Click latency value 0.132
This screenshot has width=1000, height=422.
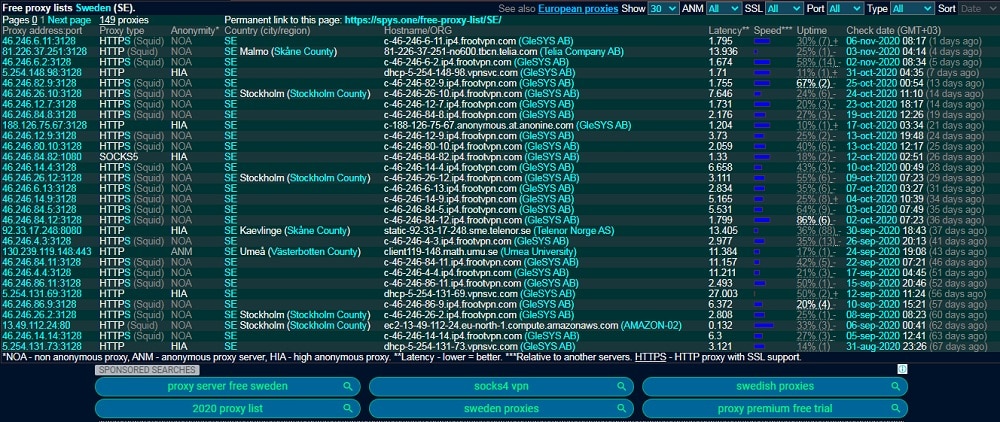pos(721,325)
